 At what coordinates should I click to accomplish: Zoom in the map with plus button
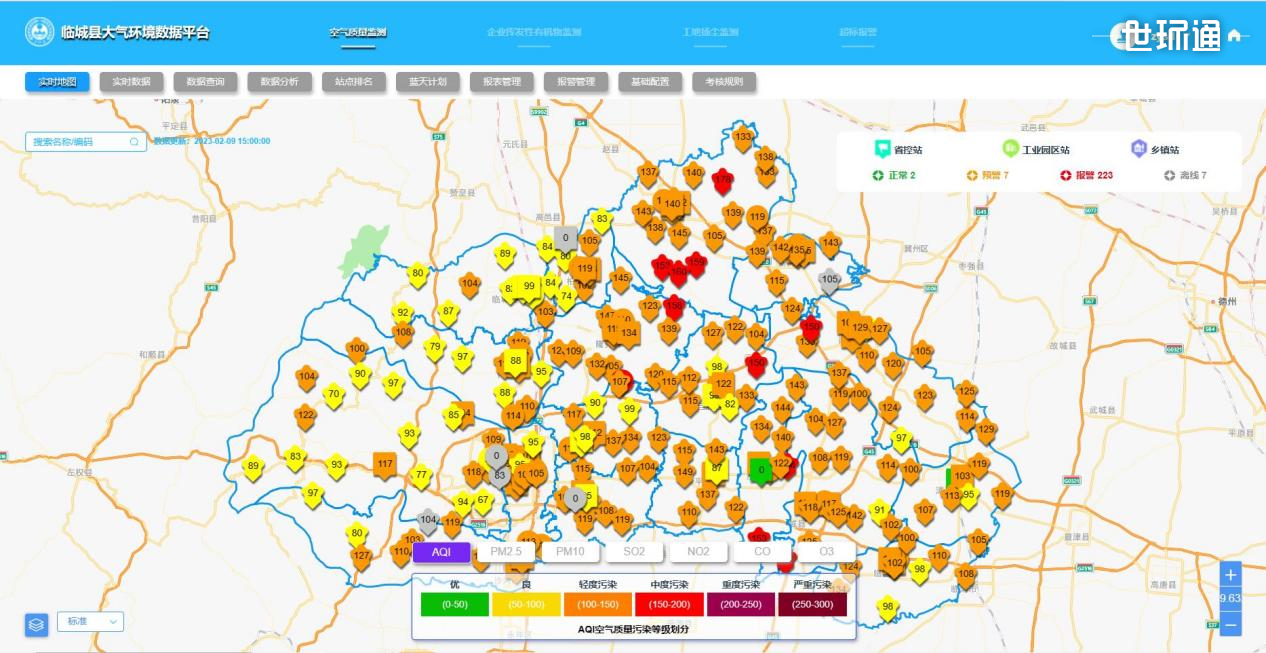coord(1231,575)
